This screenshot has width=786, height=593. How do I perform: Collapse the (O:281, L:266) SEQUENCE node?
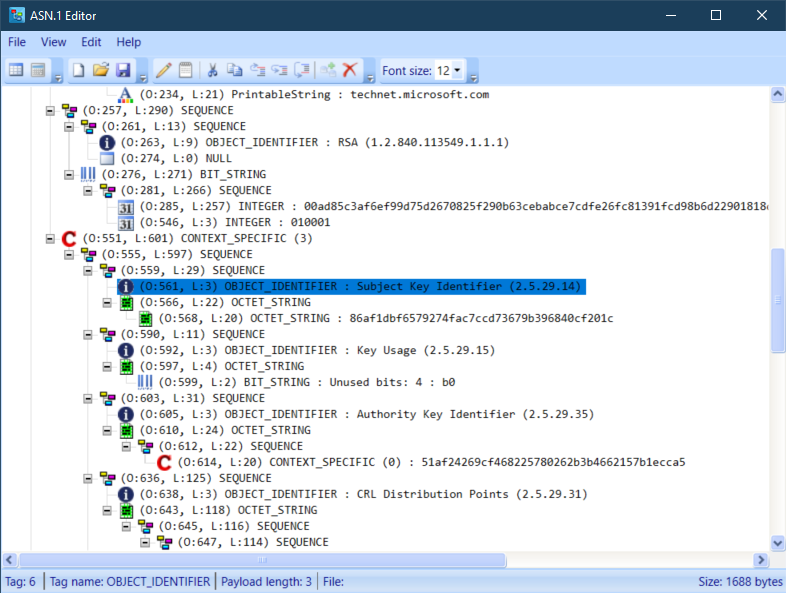(x=88, y=190)
